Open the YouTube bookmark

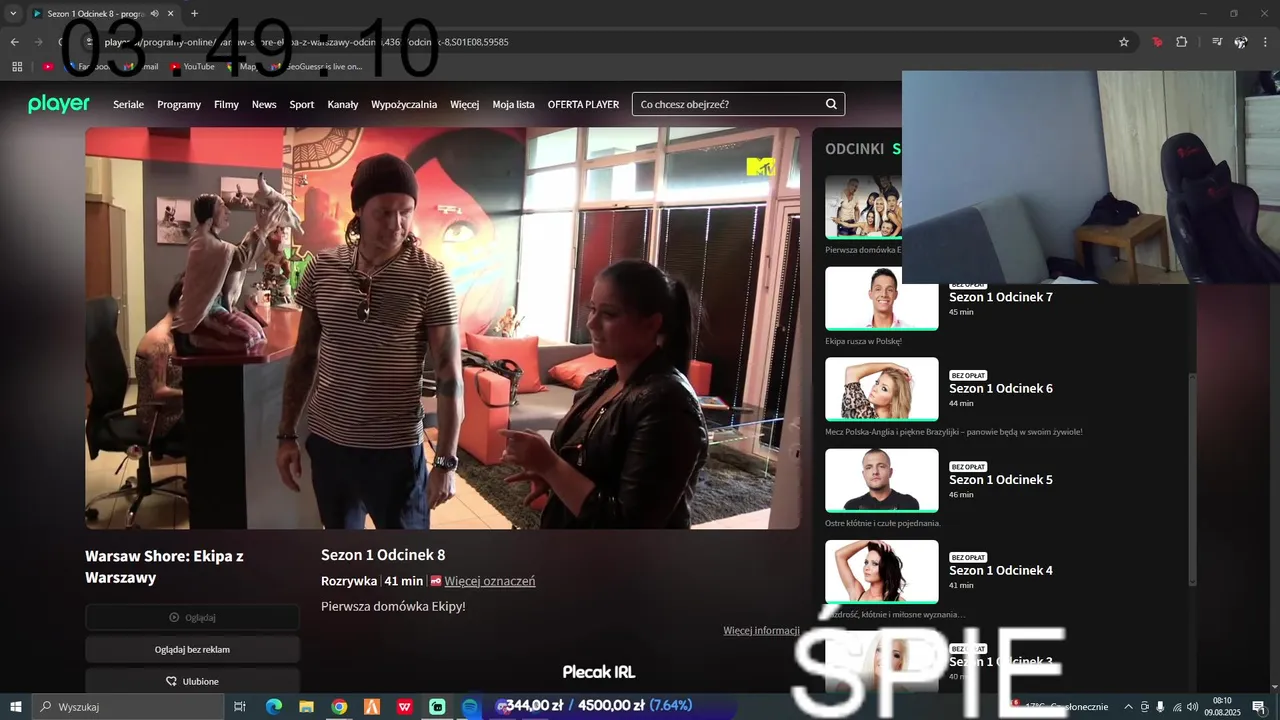pyautogui.click(x=192, y=67)
